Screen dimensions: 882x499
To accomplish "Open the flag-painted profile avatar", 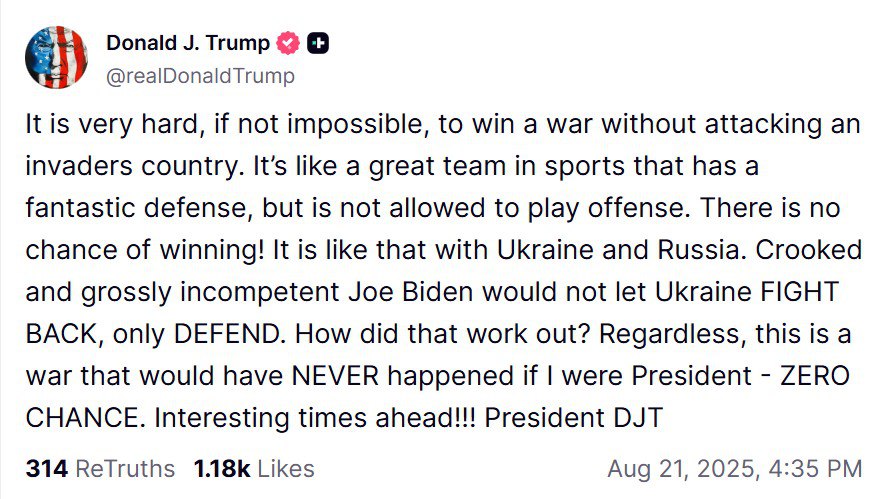I will pyautogui.click(x=56, y=57).
